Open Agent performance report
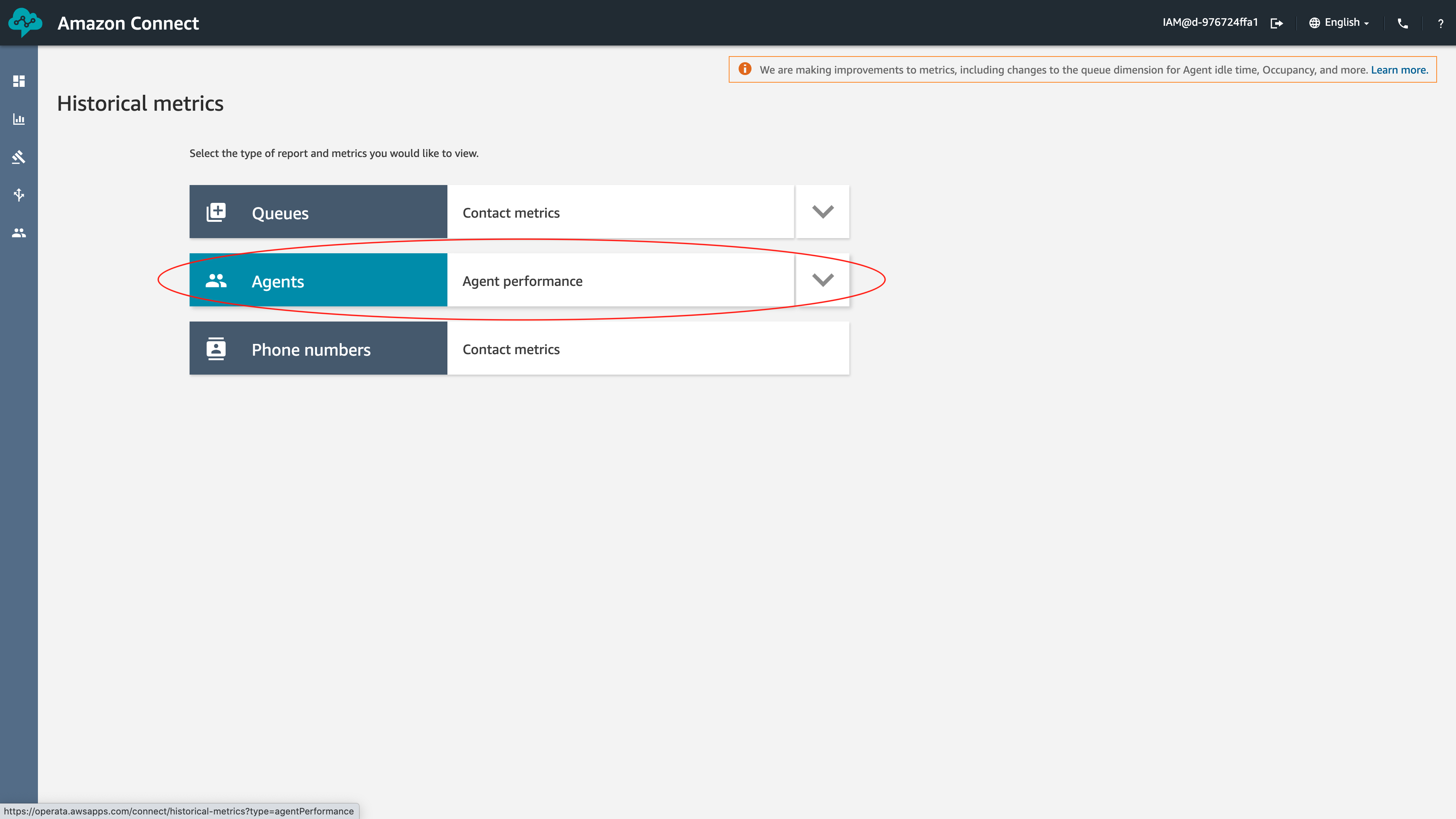 point(621,280)
